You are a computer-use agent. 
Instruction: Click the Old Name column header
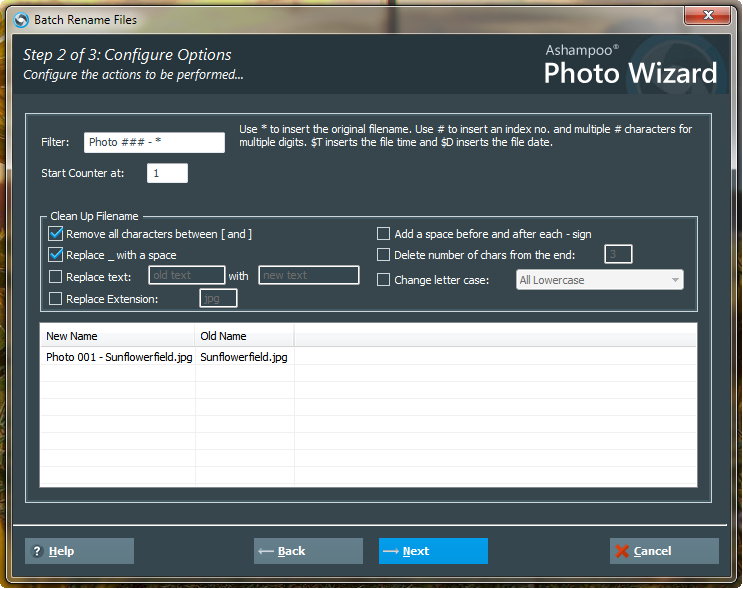point(244,336)
